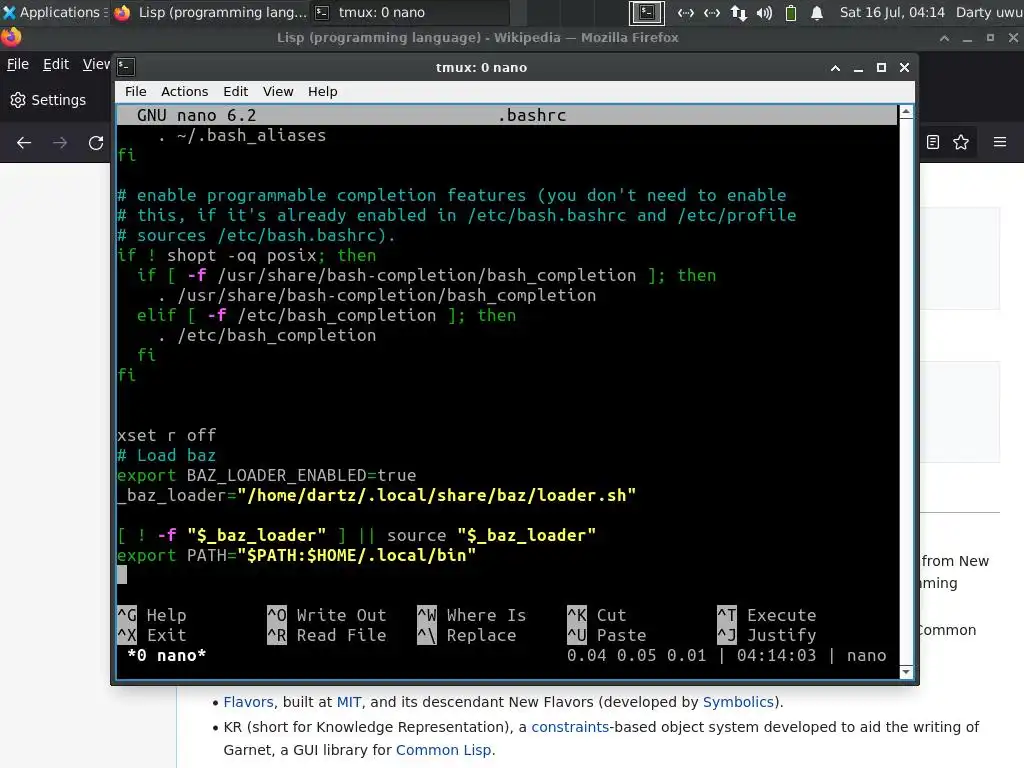Click the terminal scrollbar up arrow

[x=906, y=112]
